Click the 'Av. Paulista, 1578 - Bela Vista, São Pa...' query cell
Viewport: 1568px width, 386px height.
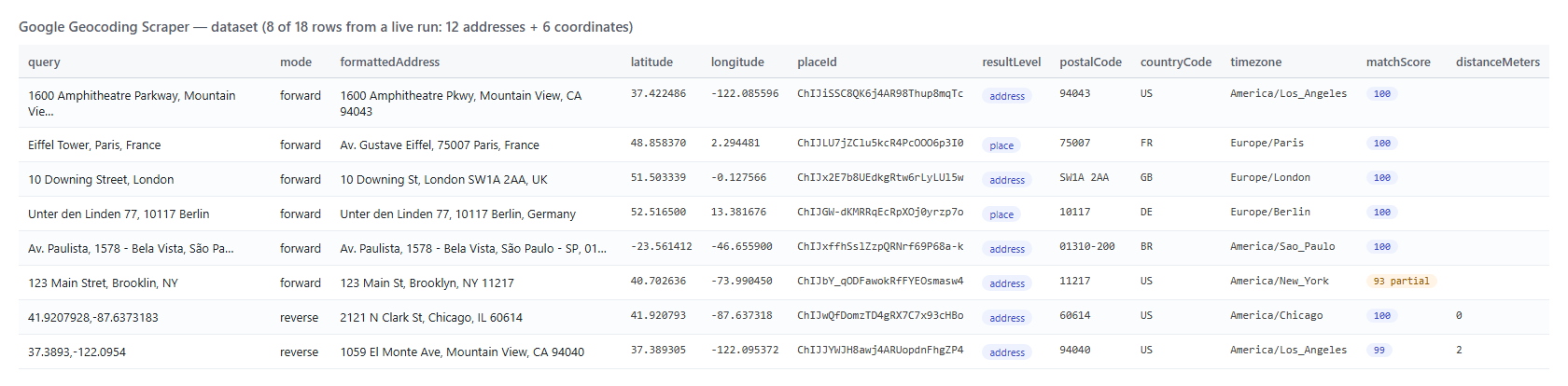pyautogui.click(x=131, y=248)
